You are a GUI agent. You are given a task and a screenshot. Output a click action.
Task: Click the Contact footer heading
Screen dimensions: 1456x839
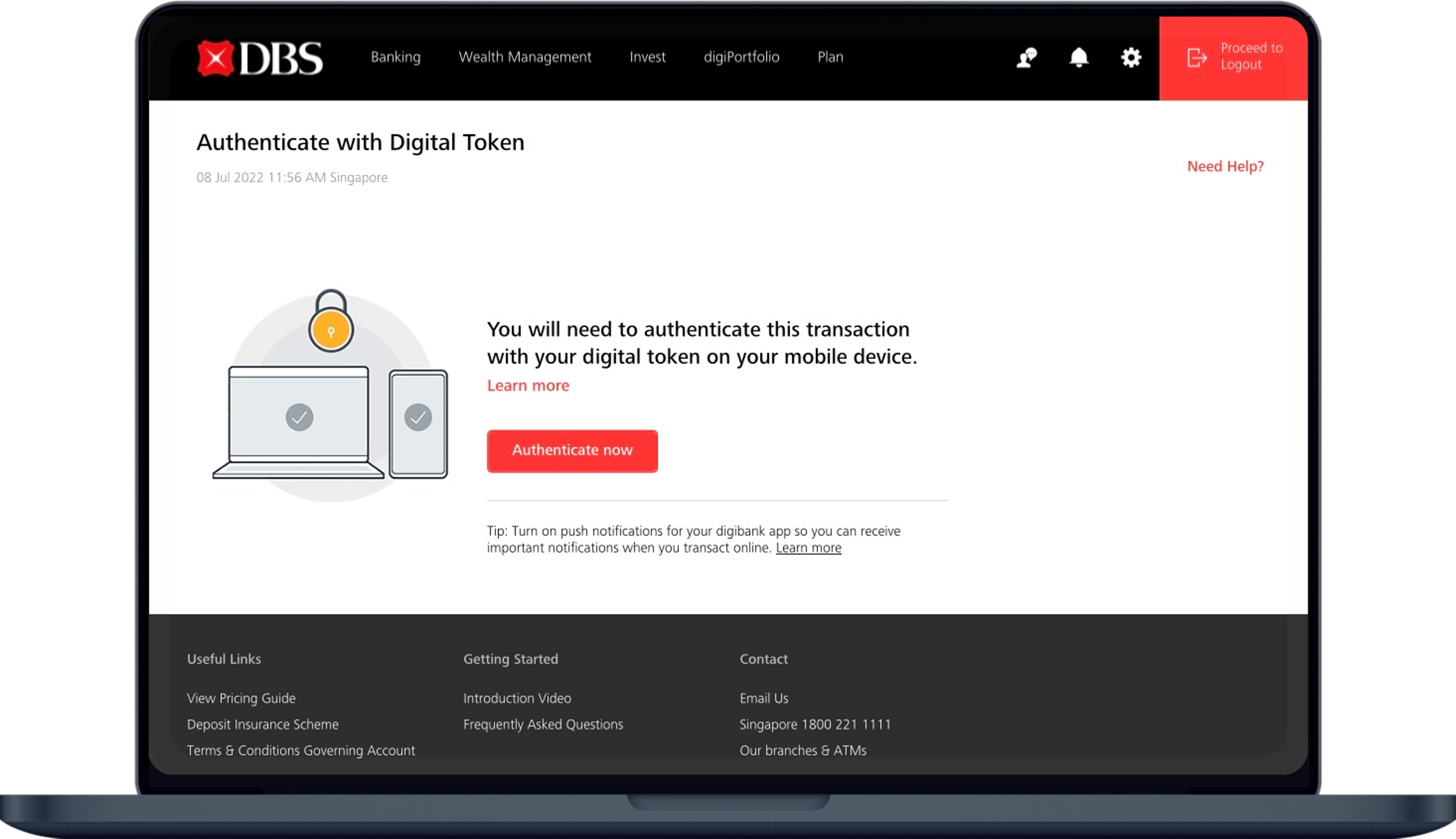coord(763,659)
